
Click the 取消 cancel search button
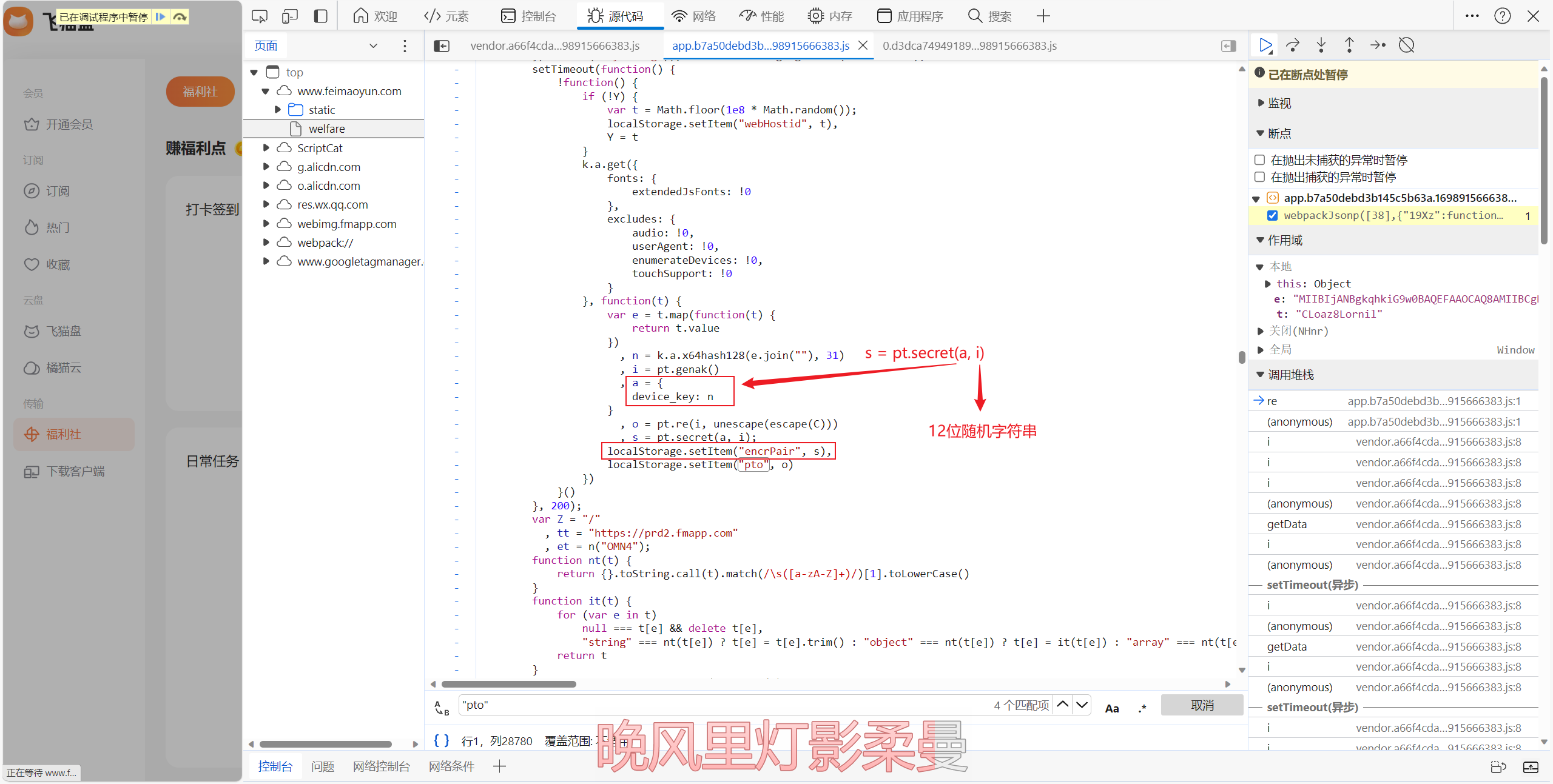1202,705
